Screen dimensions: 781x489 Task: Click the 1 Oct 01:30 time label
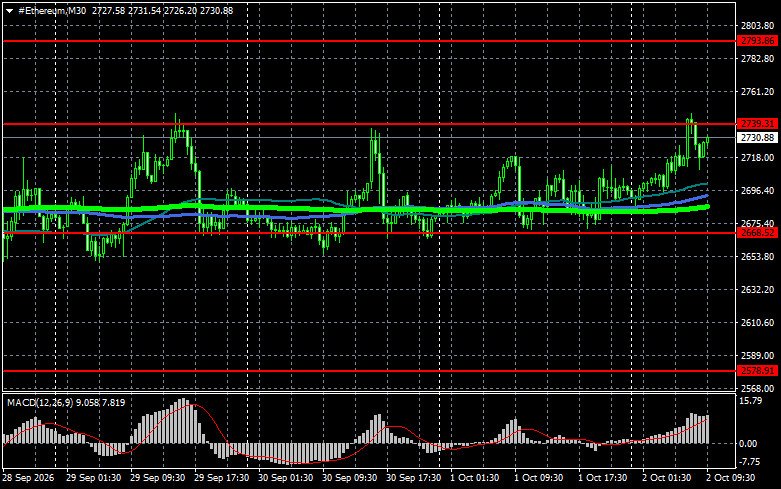(x=475, y=478)
